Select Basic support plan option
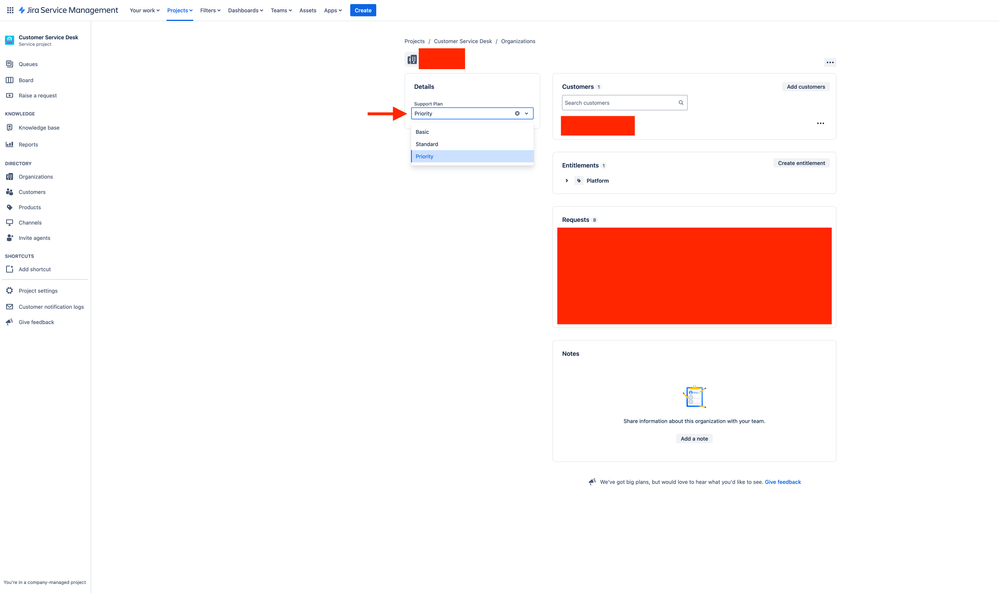Screen dimensions: 999x593 tap(423, 131)
